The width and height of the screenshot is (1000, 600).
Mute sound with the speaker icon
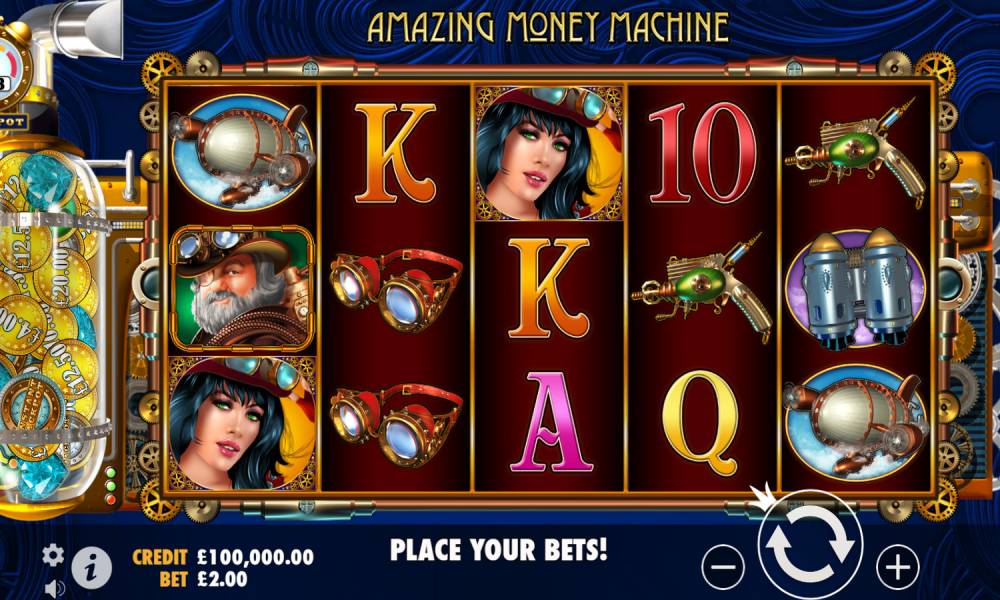point(55,588)
